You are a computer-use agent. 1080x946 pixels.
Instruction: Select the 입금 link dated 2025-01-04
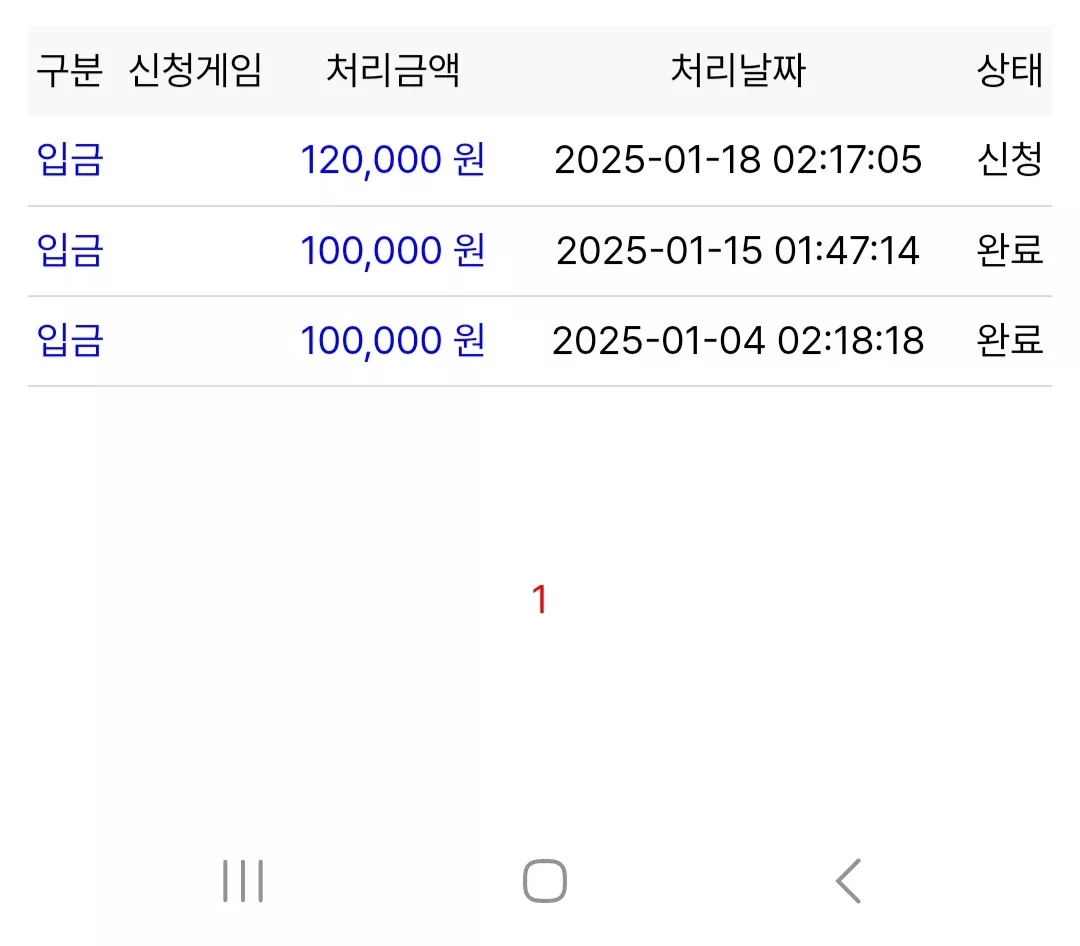click(x=70, y=340)
